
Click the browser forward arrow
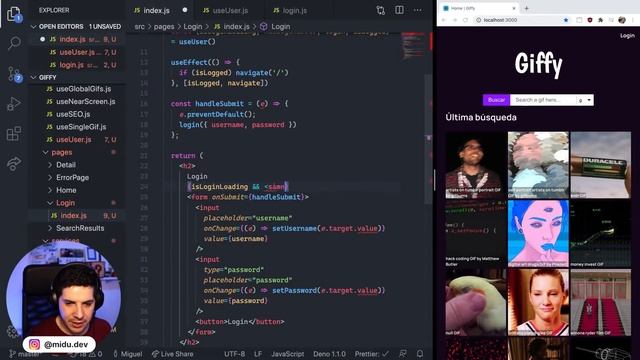click(x=455, y=20)
